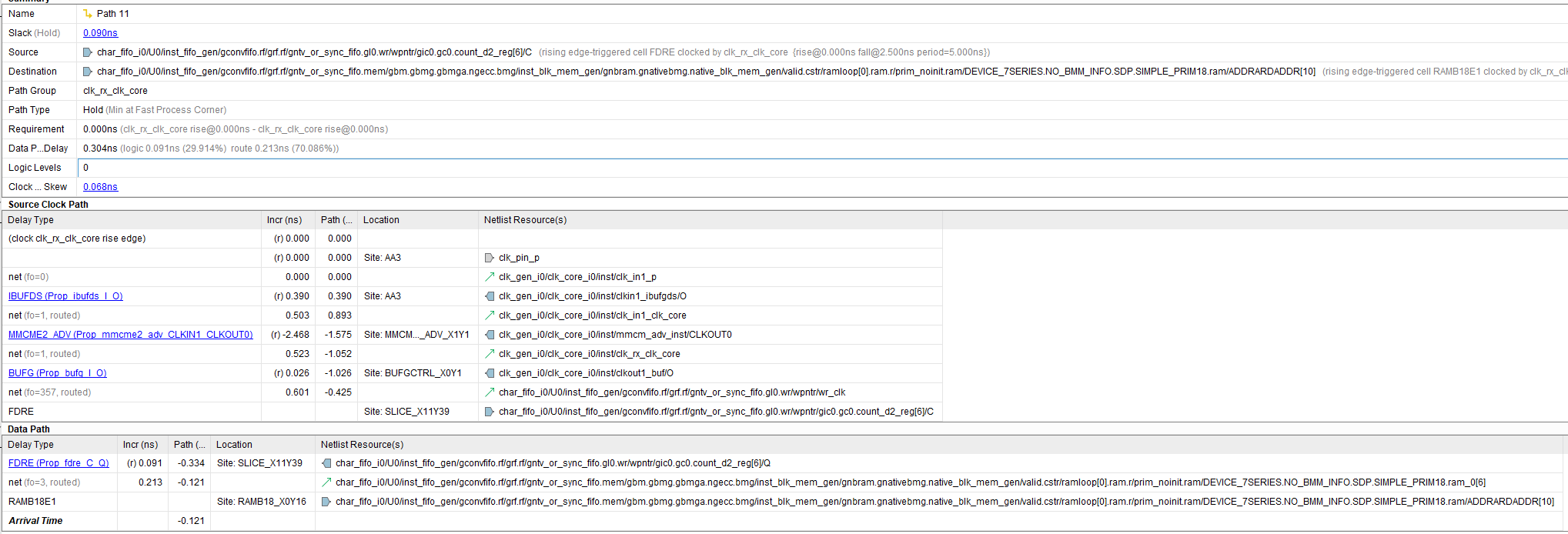Click the net icon beside wpntr/wr_clk
The image size is (1568, 534).
click(x=490, y=392)
